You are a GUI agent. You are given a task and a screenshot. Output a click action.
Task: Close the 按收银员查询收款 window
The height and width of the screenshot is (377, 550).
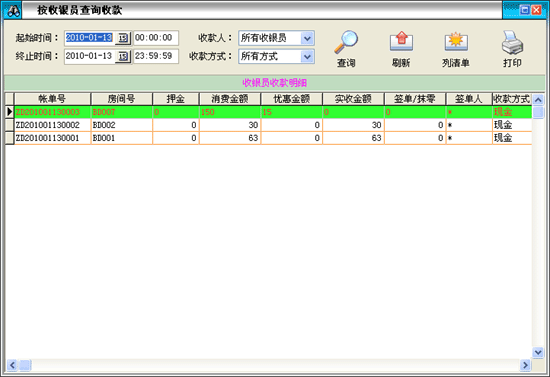(536, 10)
